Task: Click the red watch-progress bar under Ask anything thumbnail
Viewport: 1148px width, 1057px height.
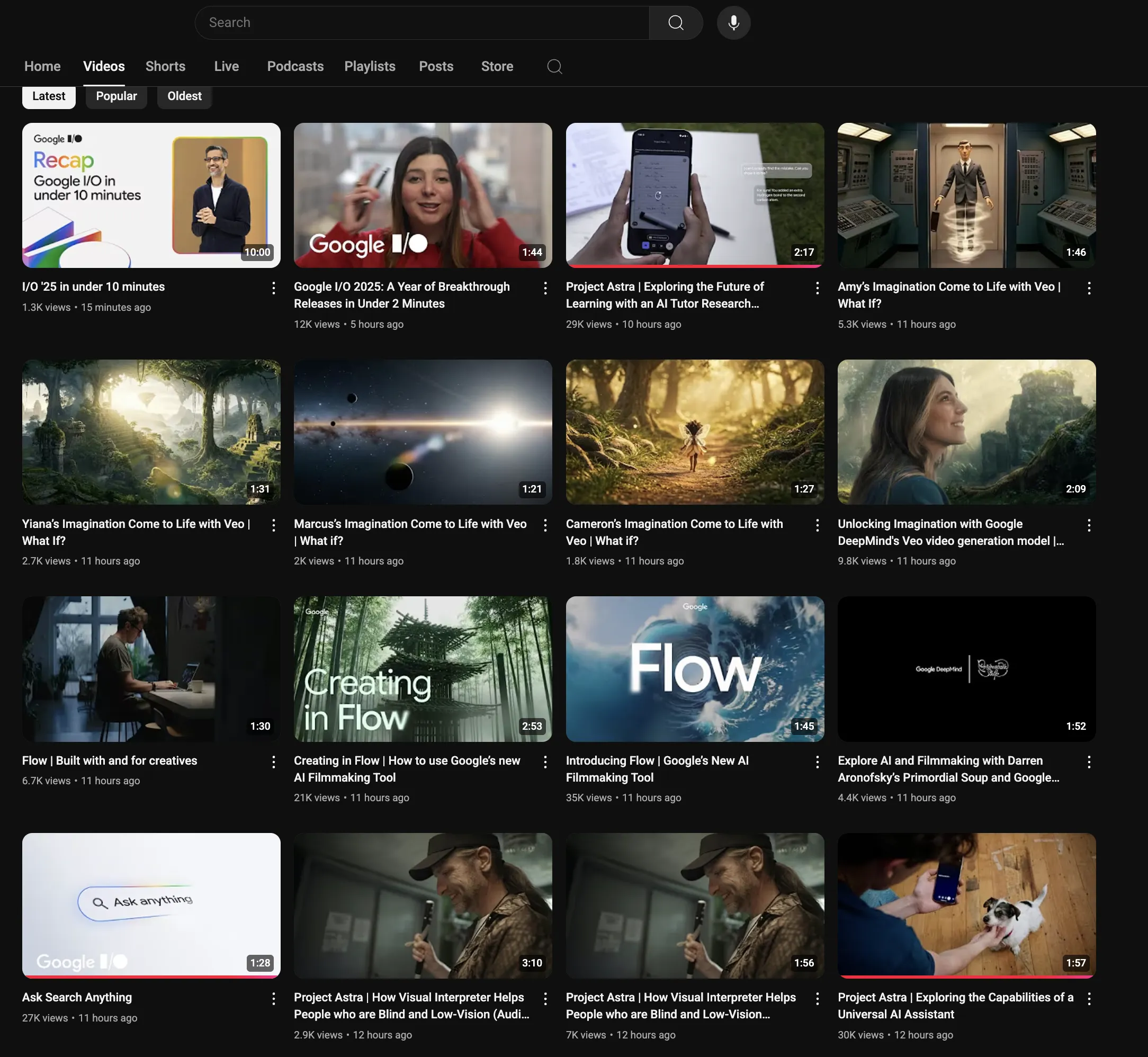Action: 151,977
